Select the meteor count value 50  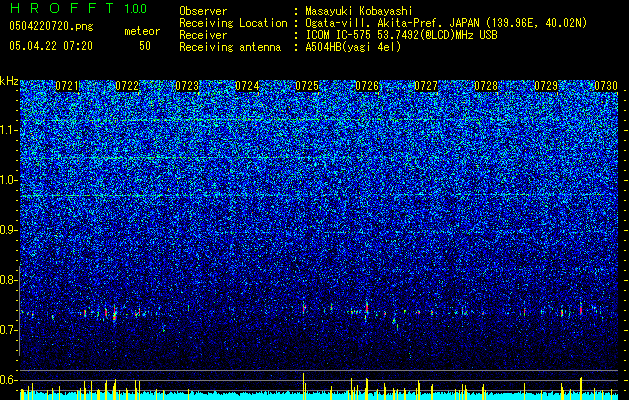pos(145,46)
